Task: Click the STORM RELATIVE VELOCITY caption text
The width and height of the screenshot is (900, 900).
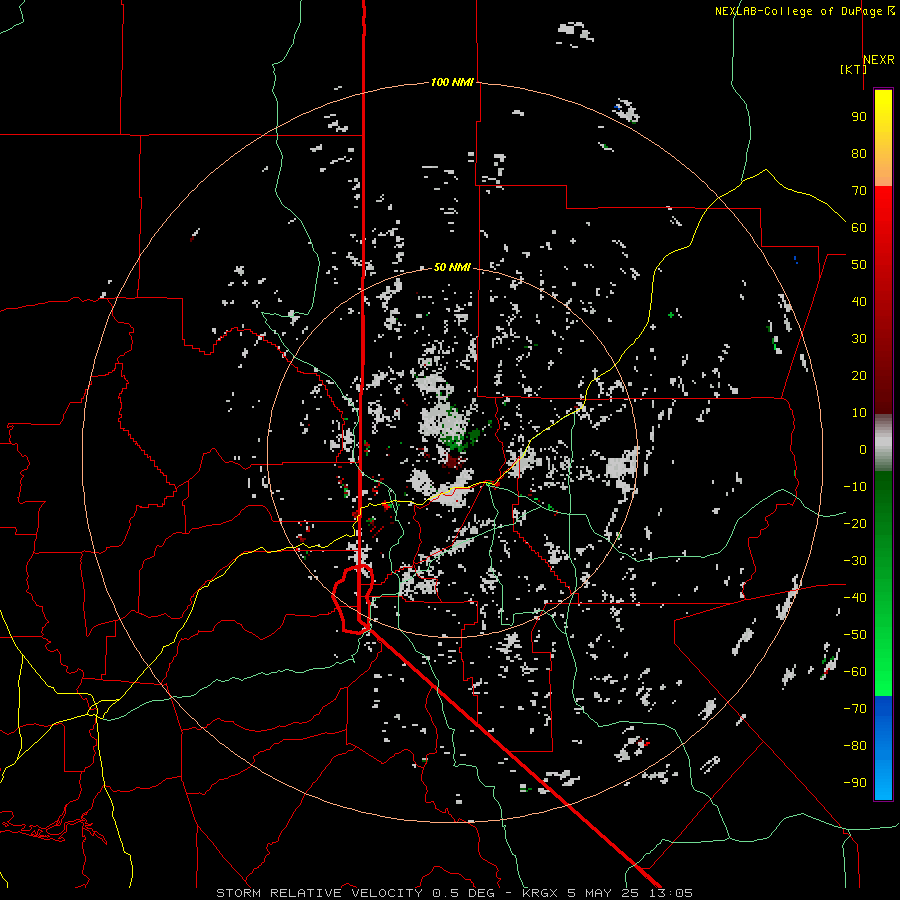Action: click(320, 893)
